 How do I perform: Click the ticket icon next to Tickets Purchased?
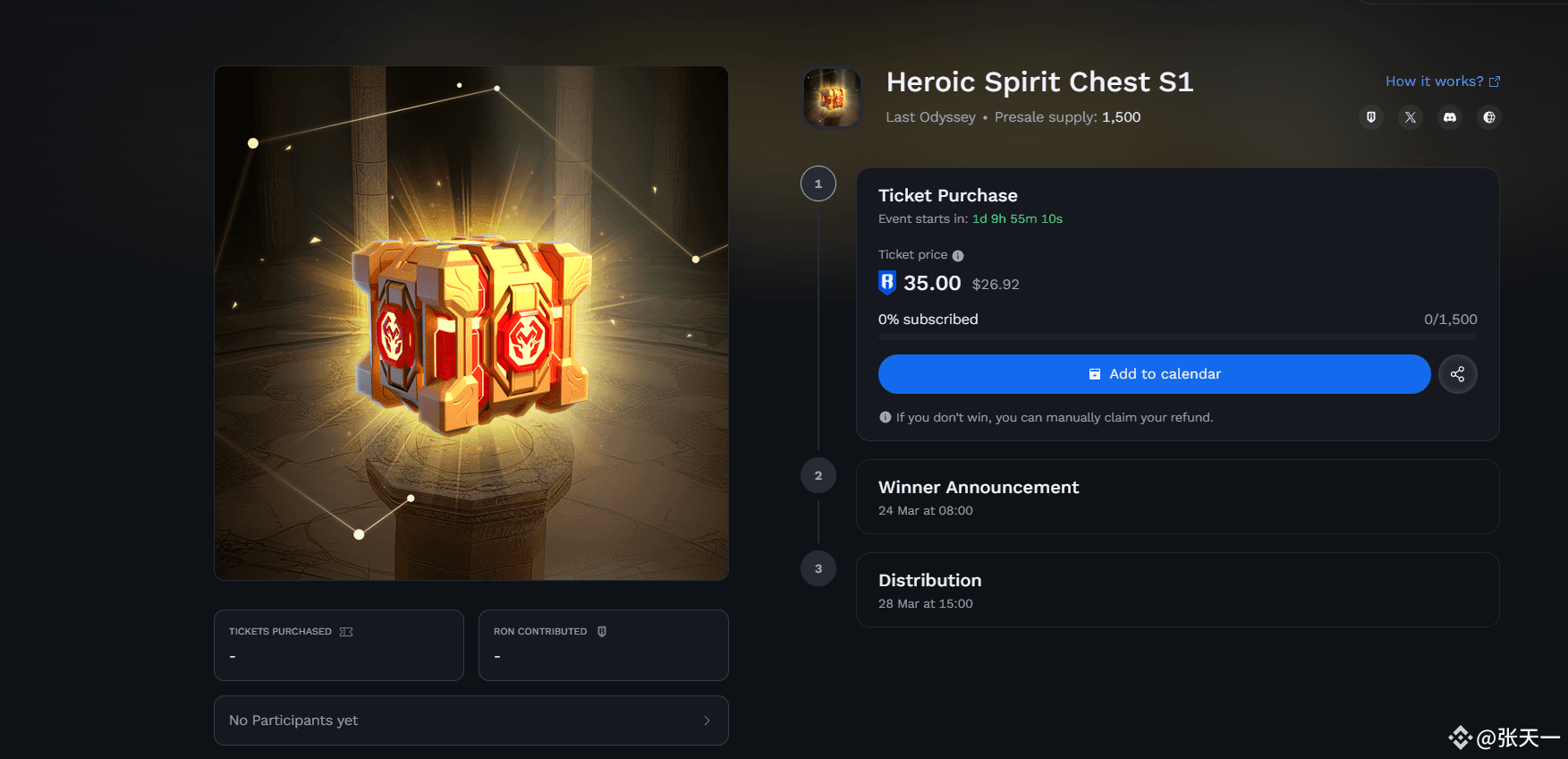[346, 632]
